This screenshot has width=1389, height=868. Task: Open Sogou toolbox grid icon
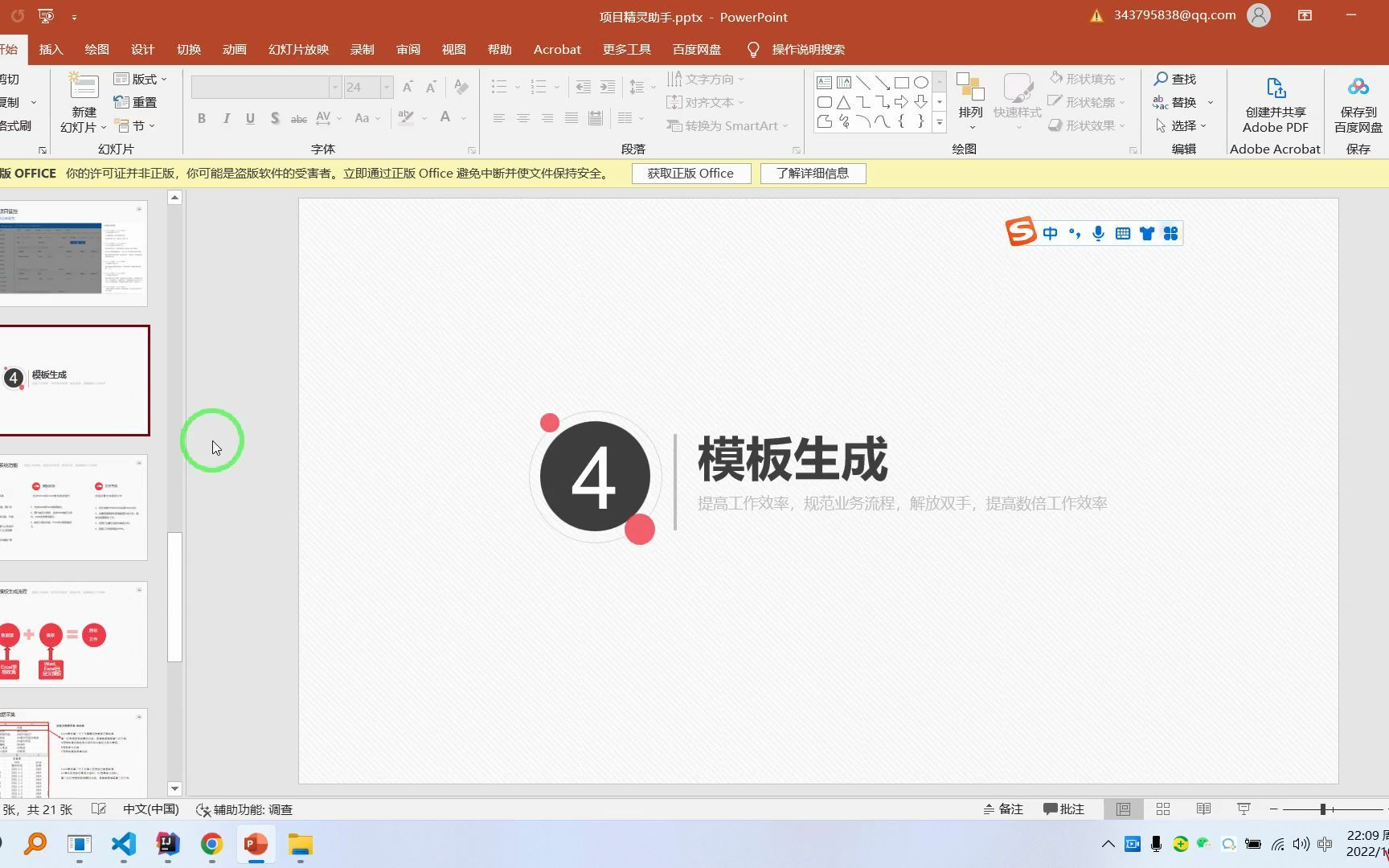(x=1171, y=234)
